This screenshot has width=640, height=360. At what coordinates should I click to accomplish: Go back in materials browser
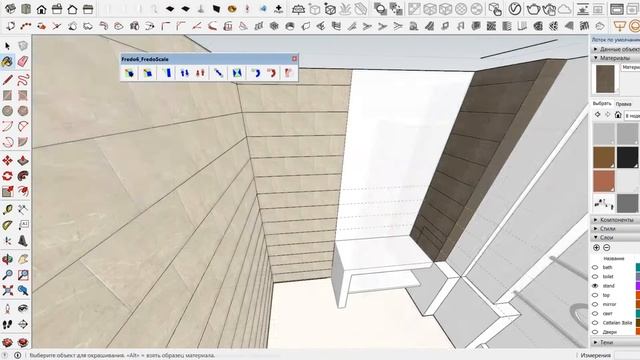pos(598,115)
